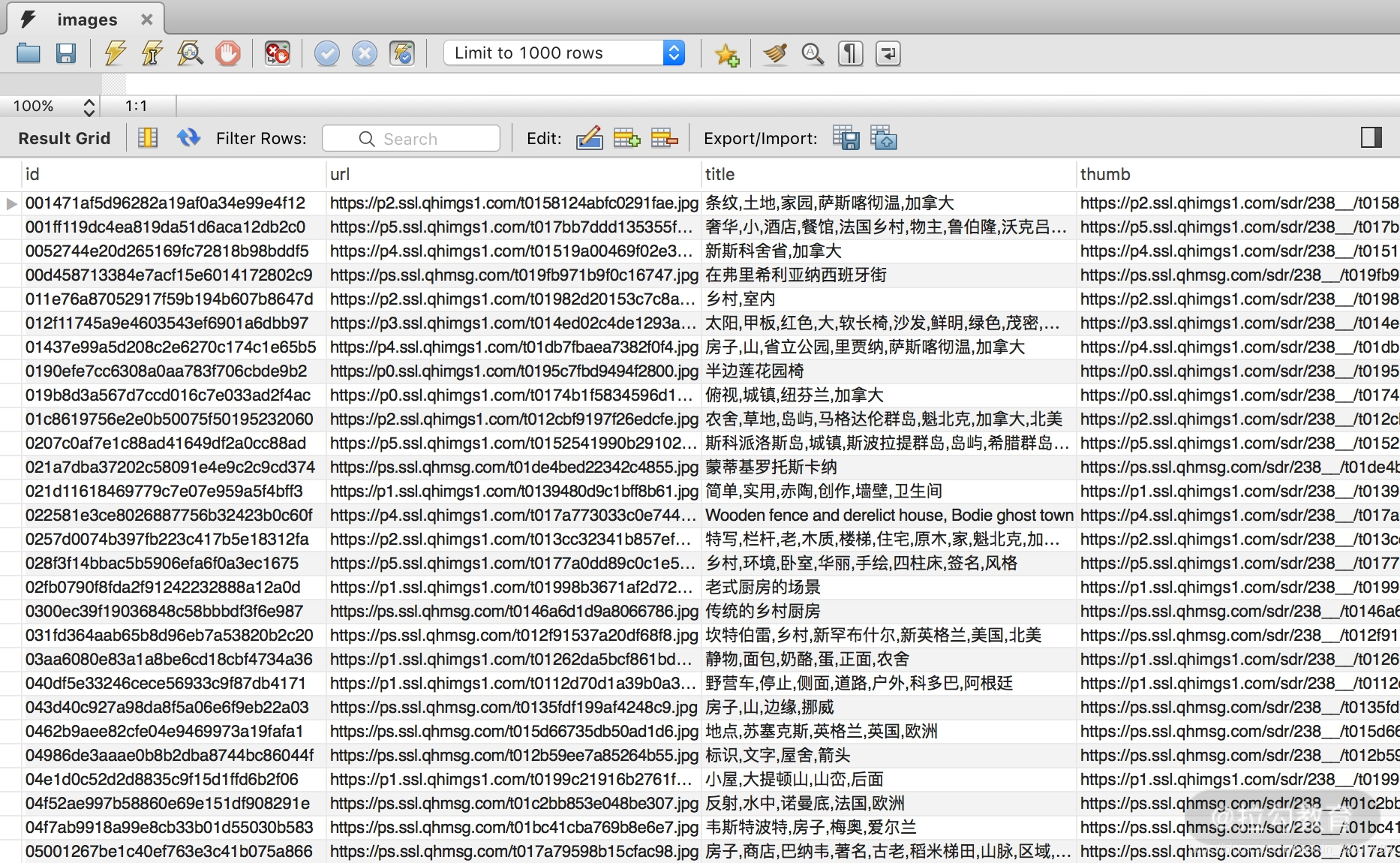This screenshot has height=863, width=1400.
Task: Click title cell 简单,实用,赤陶,创作,墙壁,卫生间
Action: click(889, 492)
